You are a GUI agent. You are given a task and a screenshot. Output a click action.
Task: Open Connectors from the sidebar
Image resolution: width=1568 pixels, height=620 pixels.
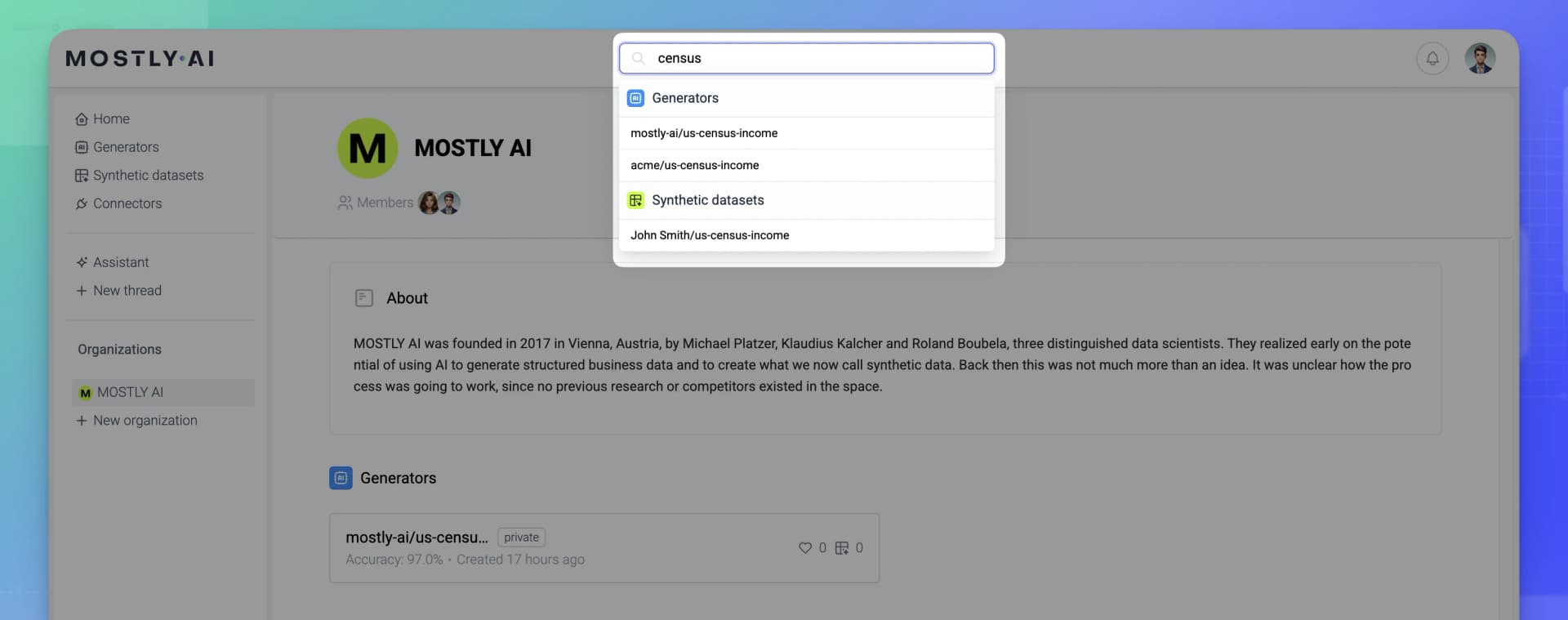[127, 203]
